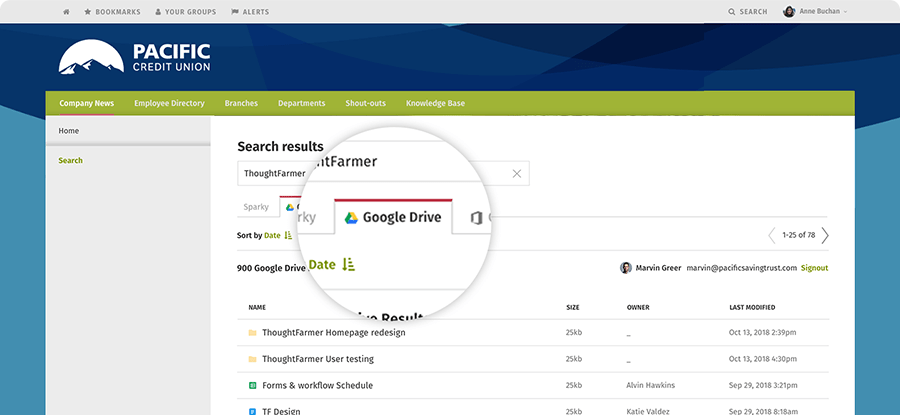Viewport: 900px width, 415px height.
Task: Open ThoughtFarmer User testing folder
Action: click(318, 359)
